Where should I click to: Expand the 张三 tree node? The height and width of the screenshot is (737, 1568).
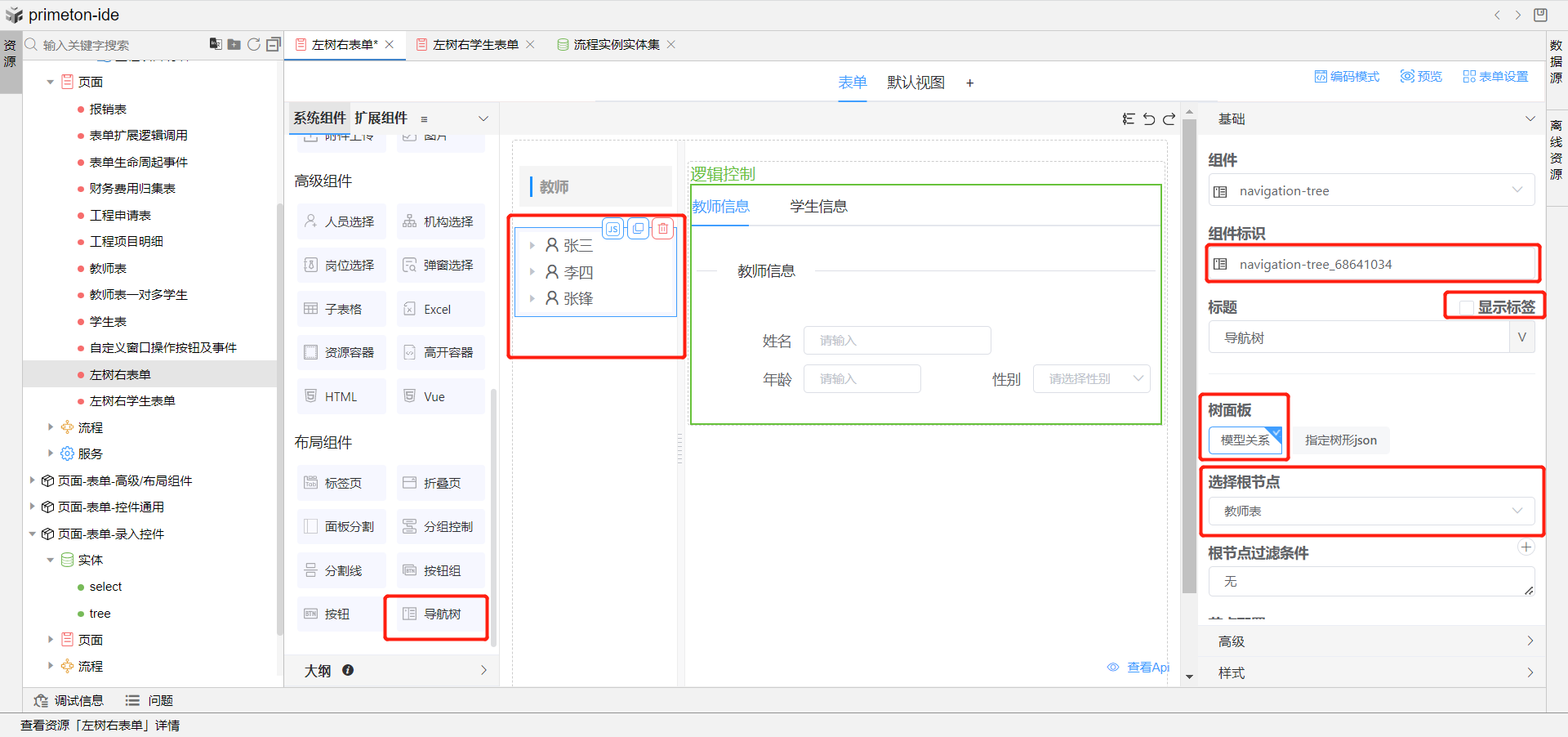(532, 245)
